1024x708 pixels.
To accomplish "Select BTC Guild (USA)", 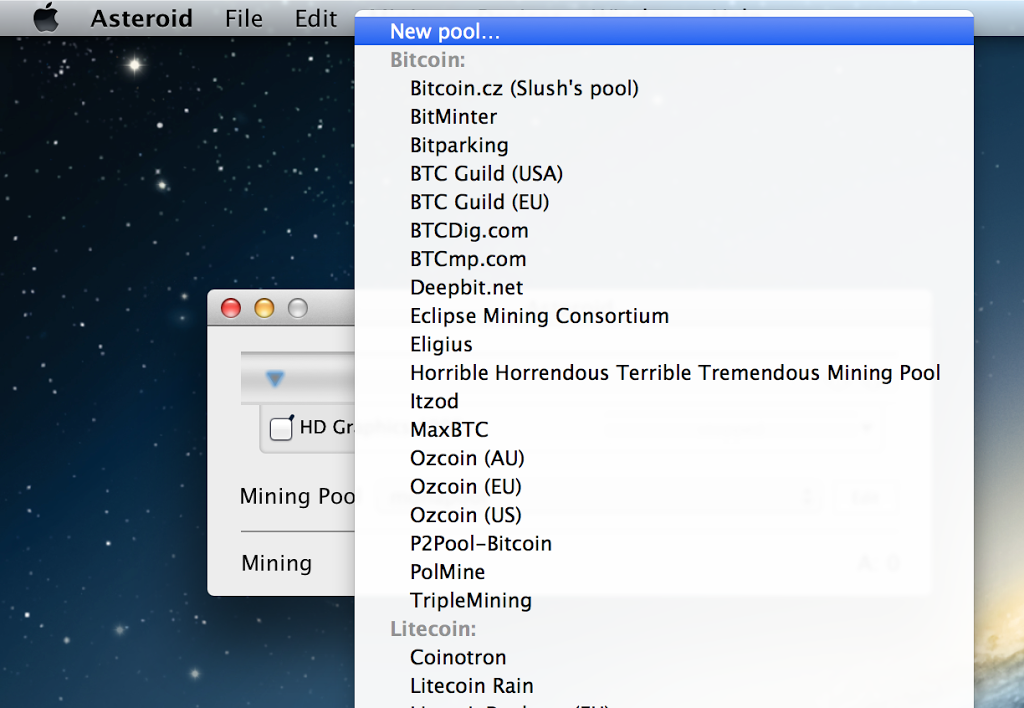I will coord(664,174).
